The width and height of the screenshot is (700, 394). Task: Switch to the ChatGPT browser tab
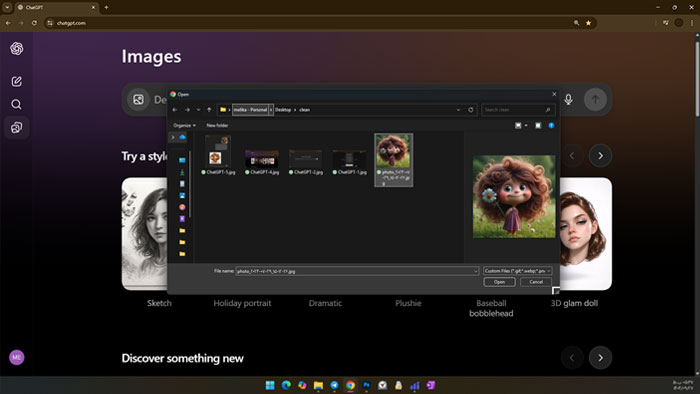click(56, 7)
